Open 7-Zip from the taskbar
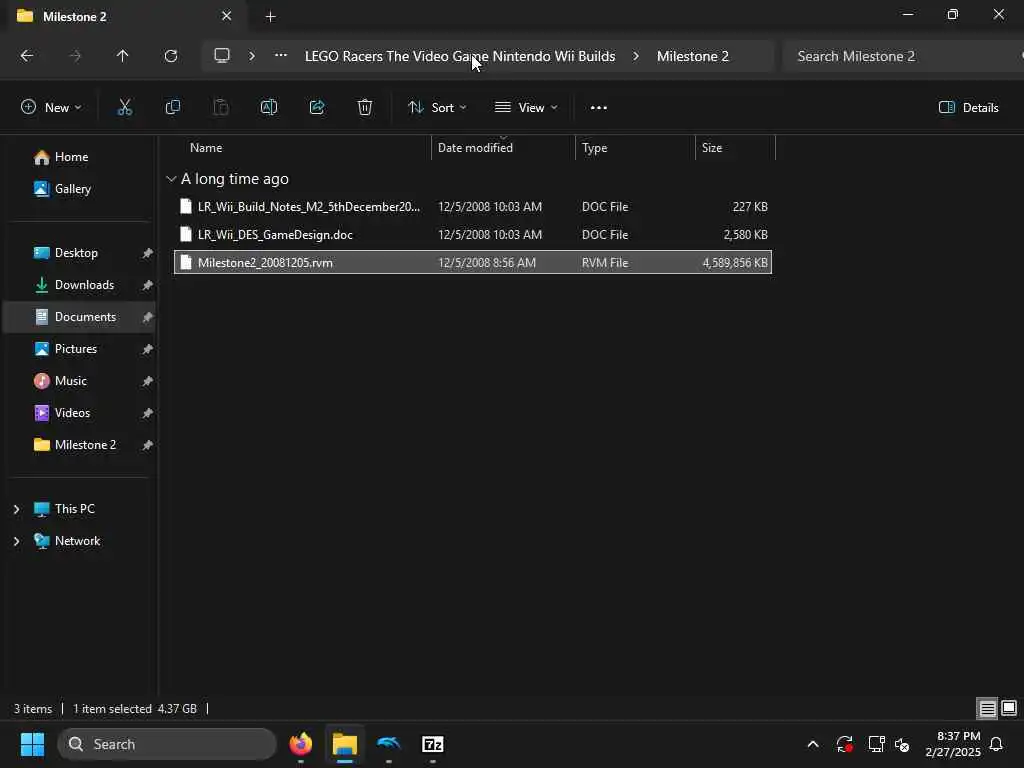The width and height of the screenshot is (1024, 768). tap(433, 744)
